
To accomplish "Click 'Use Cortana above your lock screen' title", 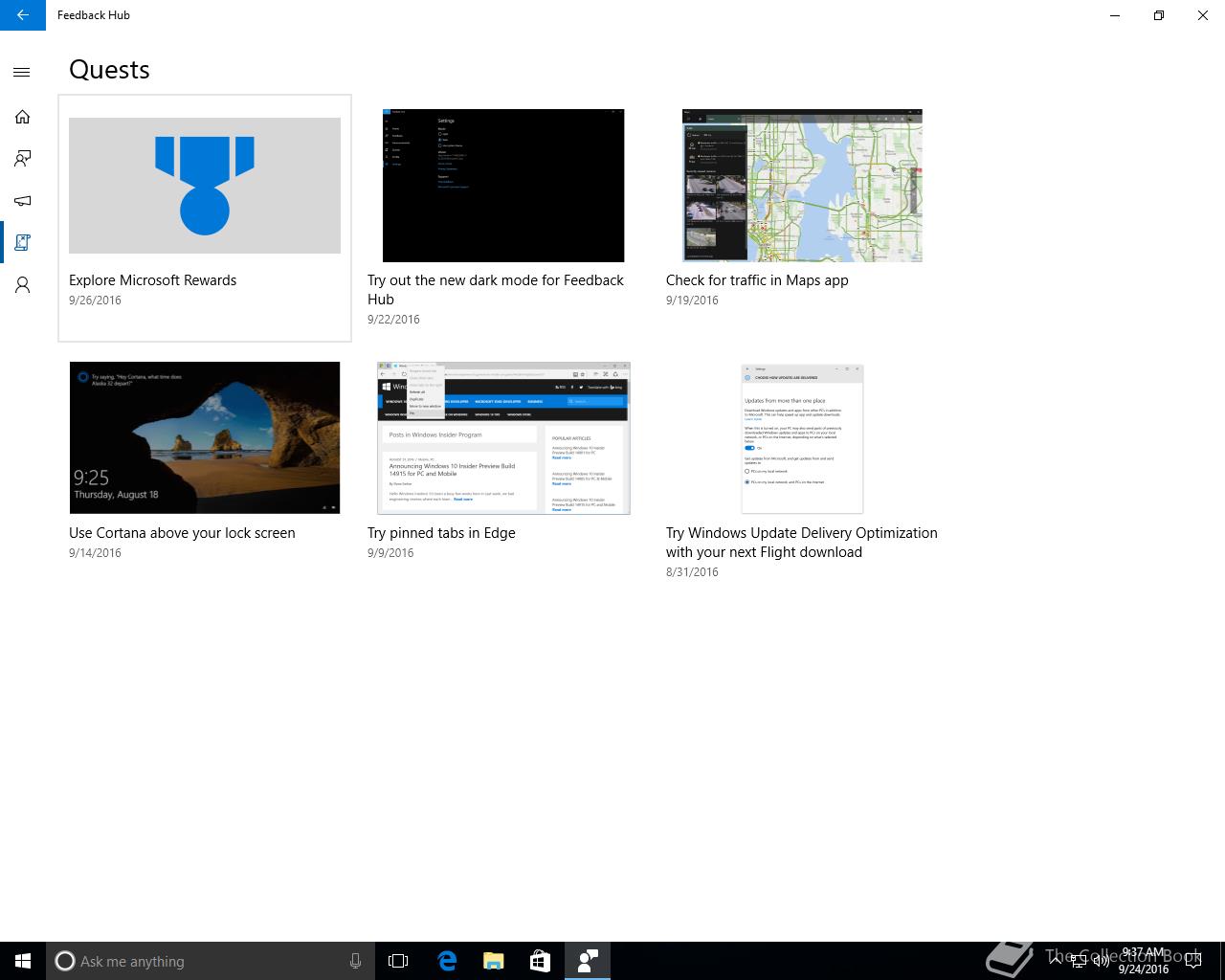I will coord(182,533).
